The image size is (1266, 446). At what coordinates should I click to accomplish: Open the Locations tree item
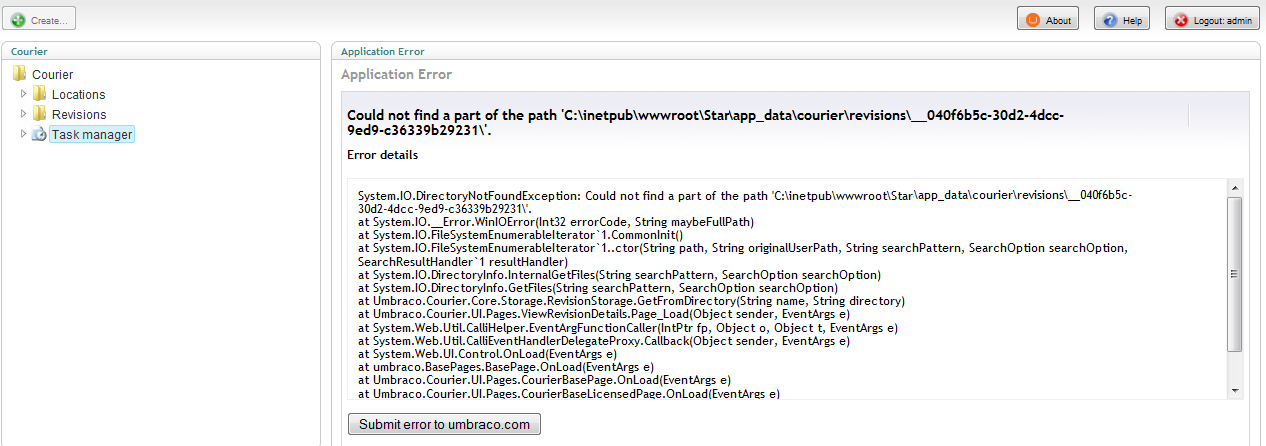pyautogui.click(x=78, y=94)
